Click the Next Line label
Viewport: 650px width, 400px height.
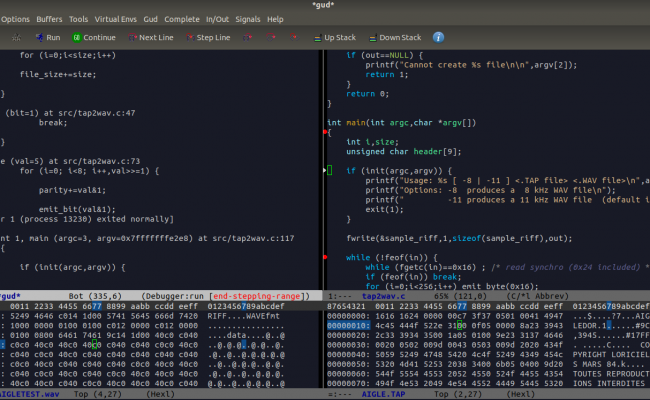pos(156,38)
